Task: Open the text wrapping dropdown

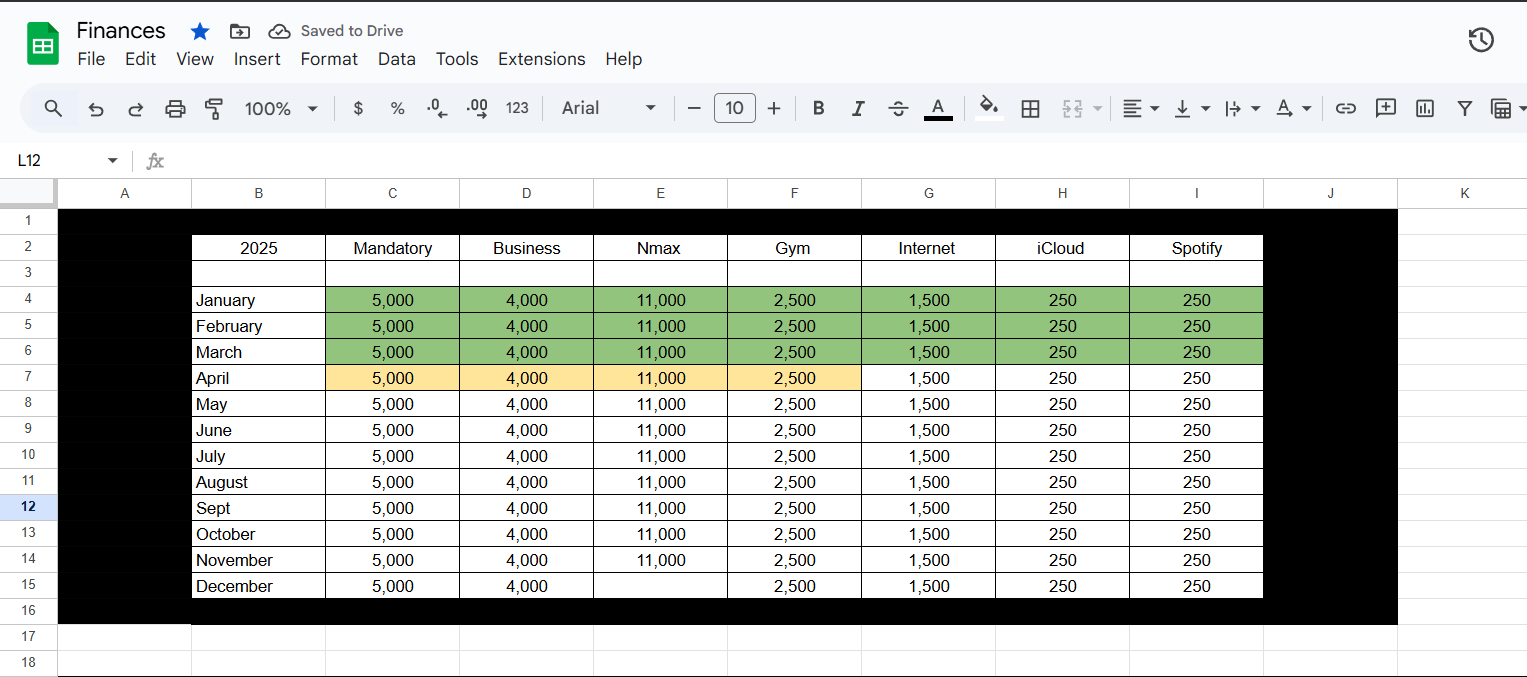Action: click(x=1242, y=108)
